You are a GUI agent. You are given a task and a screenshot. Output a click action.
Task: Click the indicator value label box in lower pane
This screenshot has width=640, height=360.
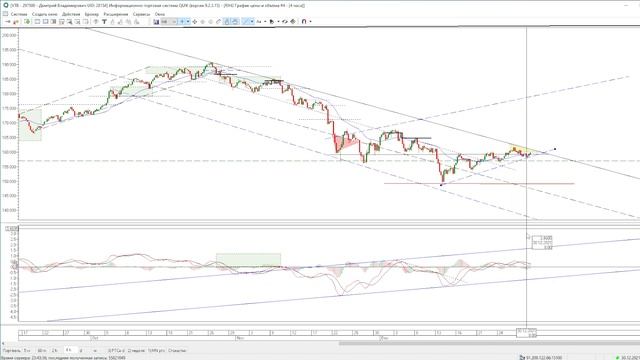point(542,242)
